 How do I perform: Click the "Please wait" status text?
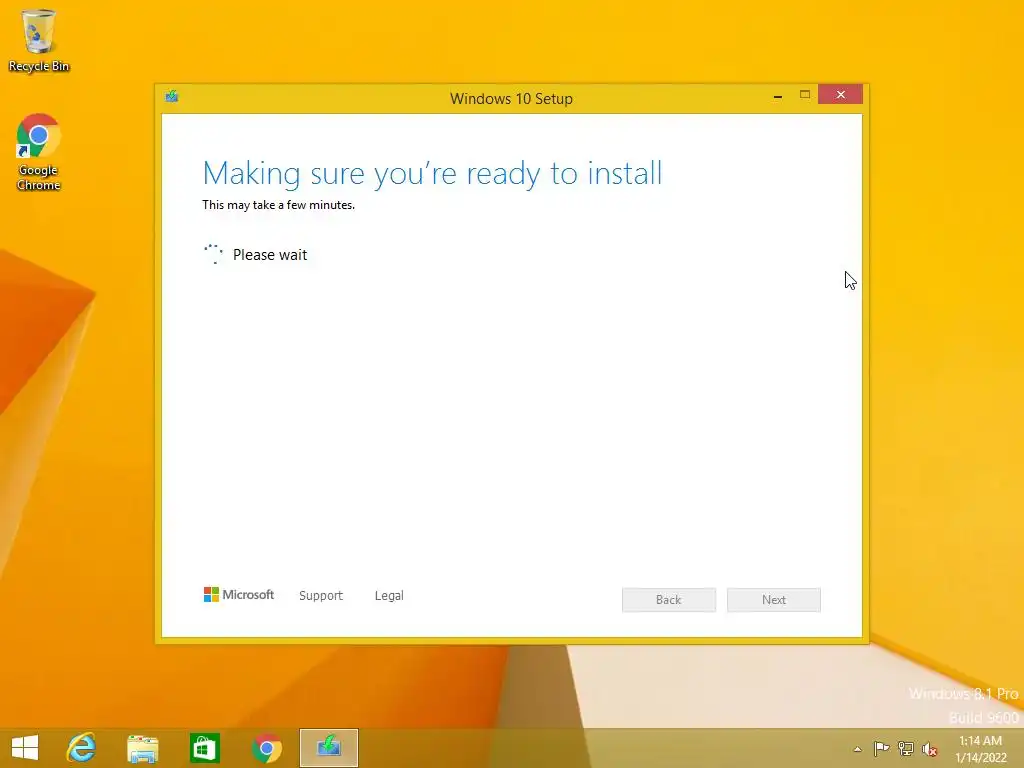tap(270, 255)
